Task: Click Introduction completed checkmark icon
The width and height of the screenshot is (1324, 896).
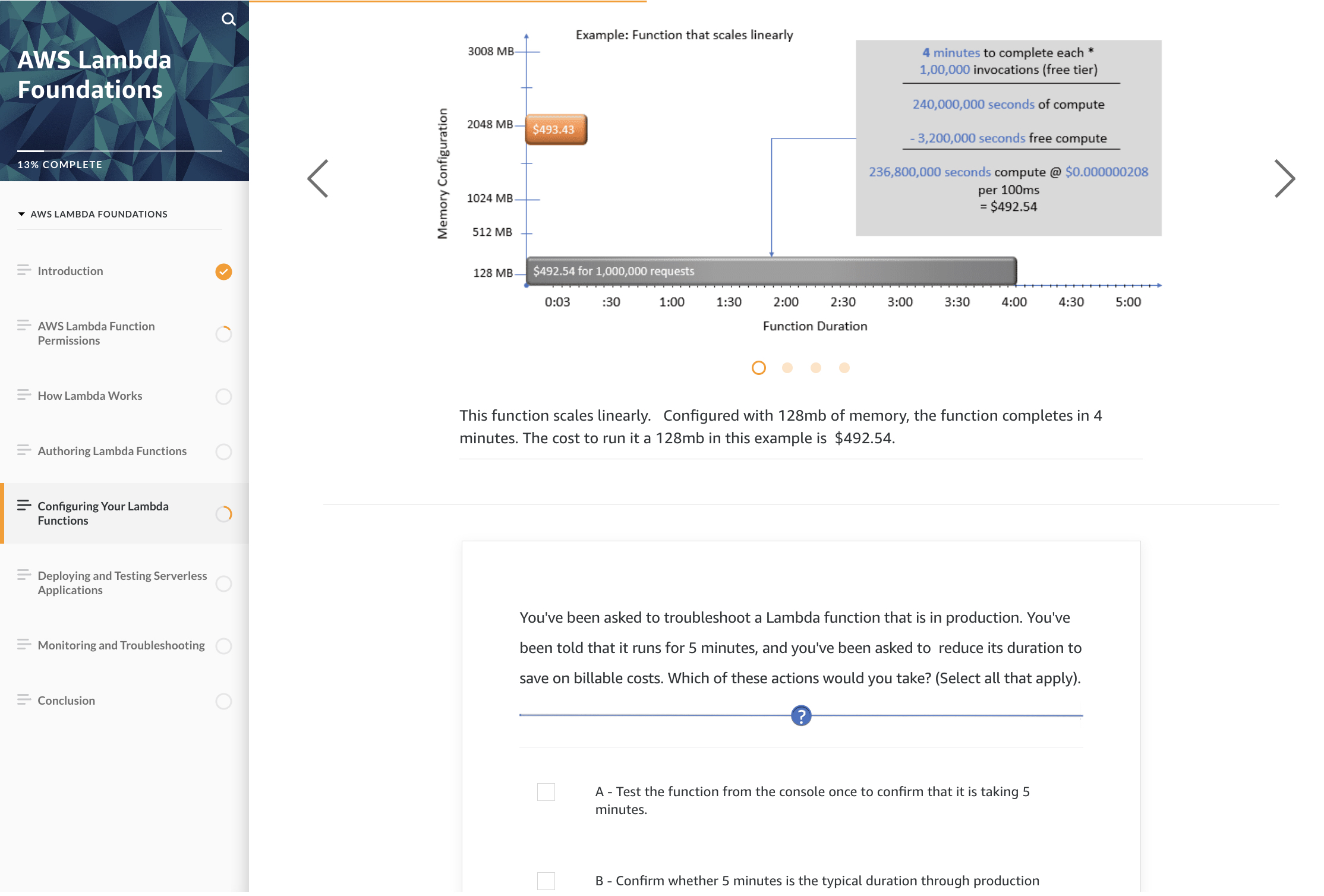Action: pyautogui.click(x=223, y=272)
